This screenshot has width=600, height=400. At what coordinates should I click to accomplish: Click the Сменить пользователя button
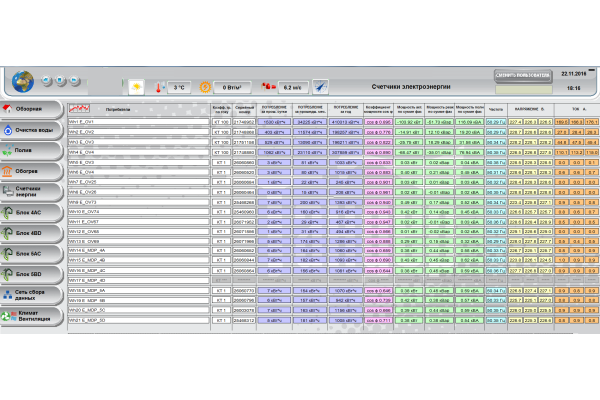click(x=522, y=75)
